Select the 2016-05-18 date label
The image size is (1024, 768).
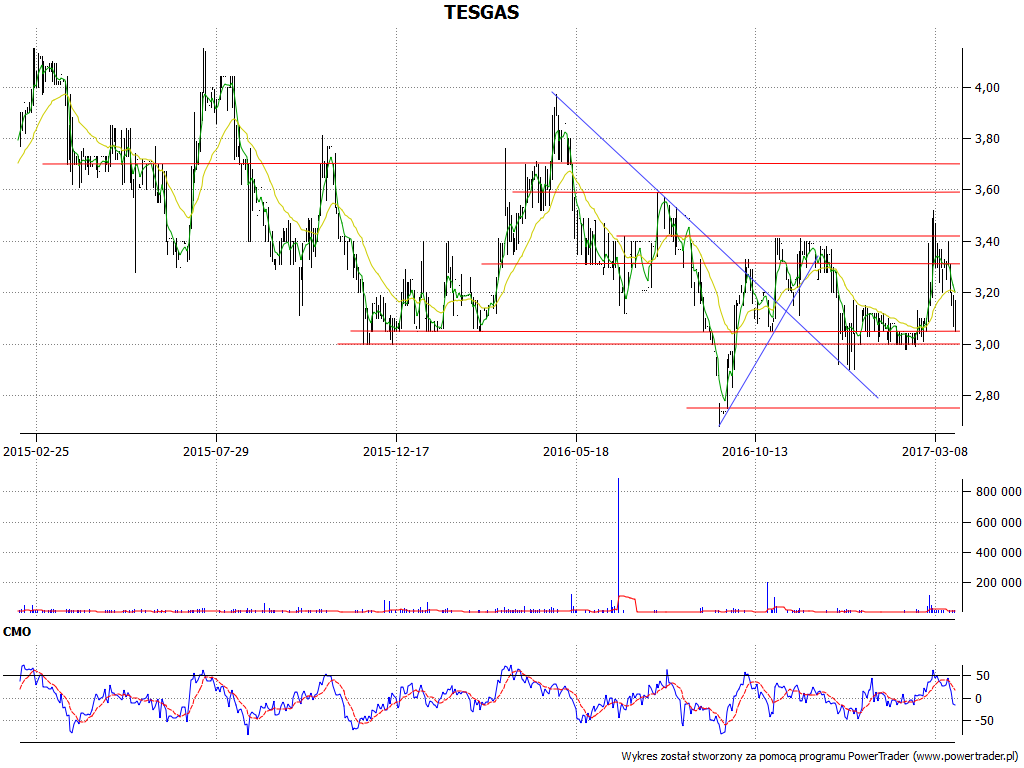click(576, 451)
